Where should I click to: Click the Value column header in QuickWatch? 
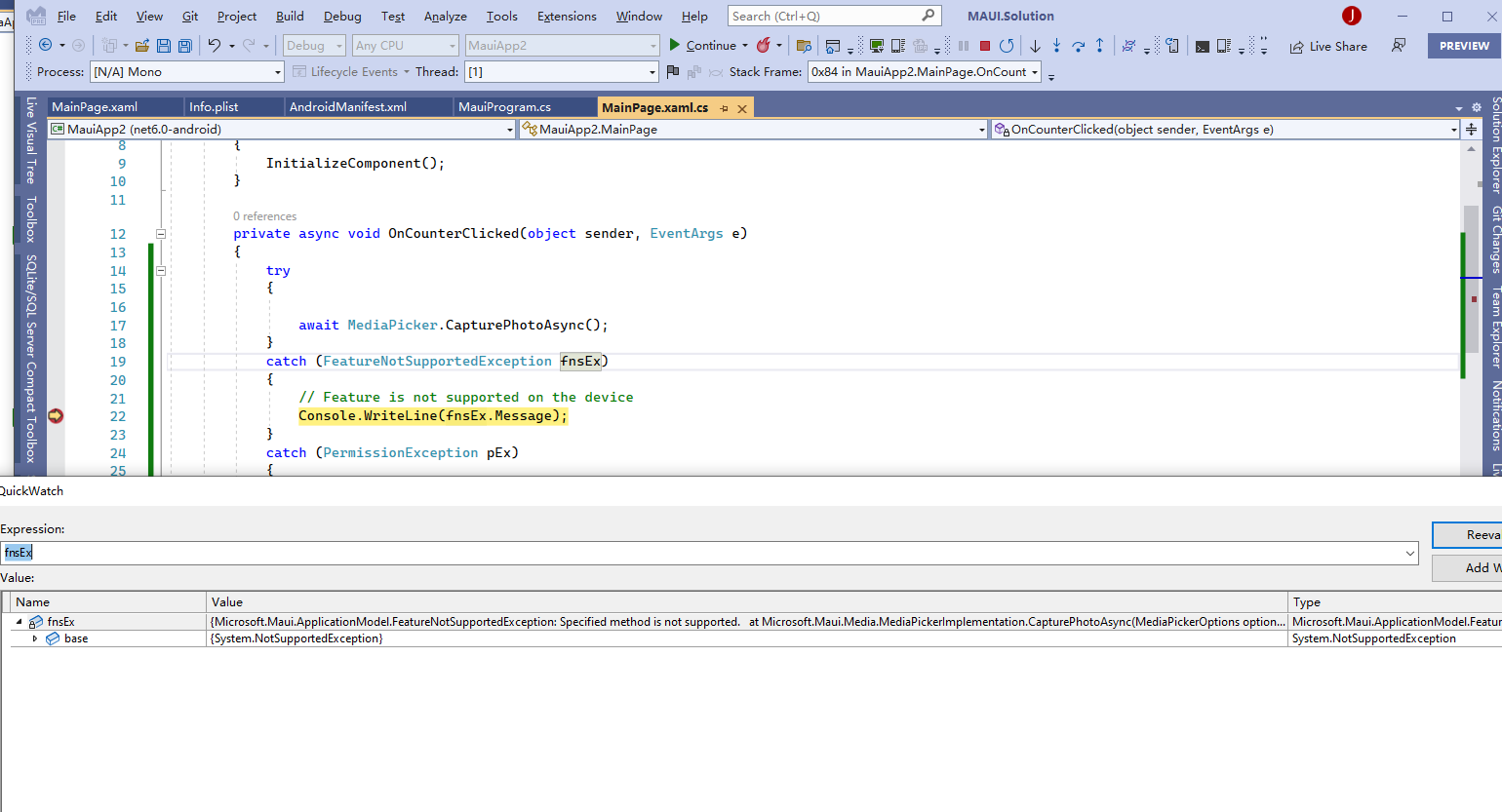[747, 602]
